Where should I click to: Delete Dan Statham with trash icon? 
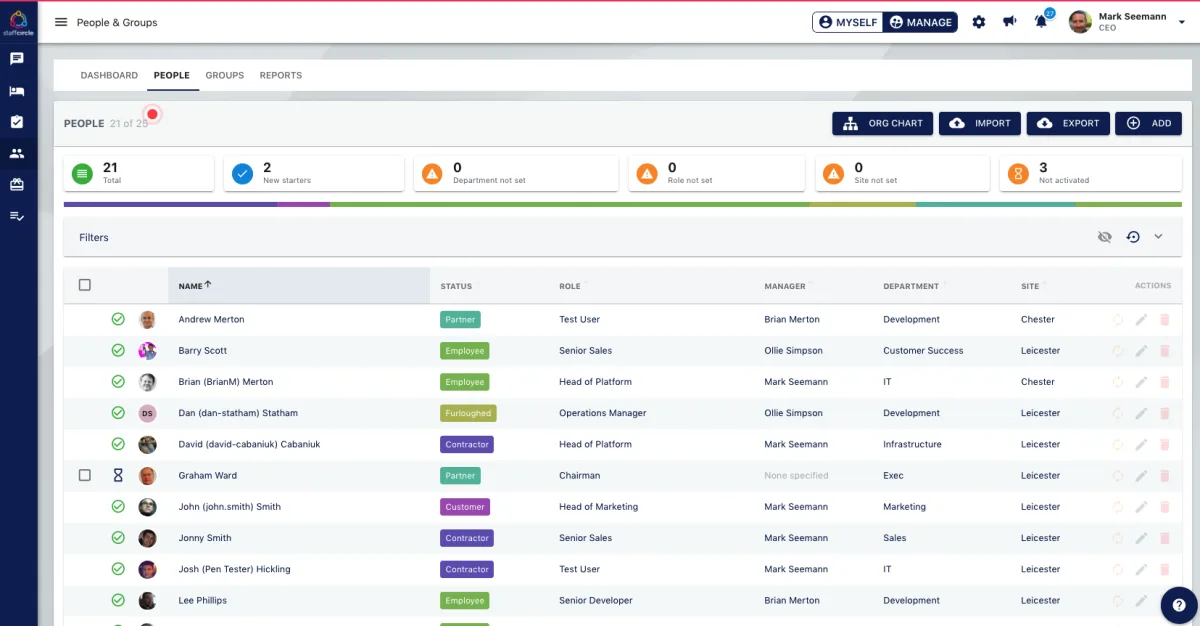[1164, 413]
